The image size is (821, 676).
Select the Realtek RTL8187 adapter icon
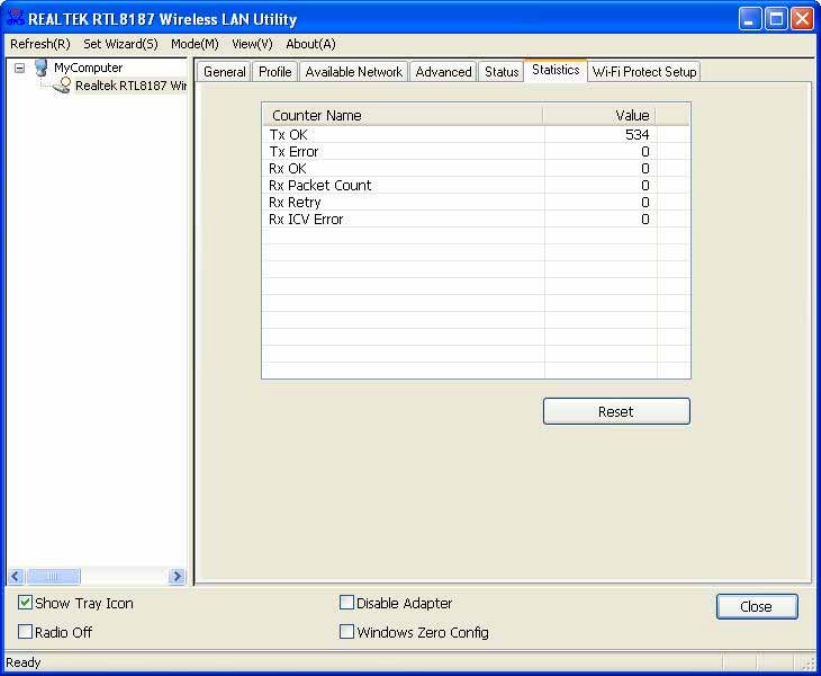[62, 85]
